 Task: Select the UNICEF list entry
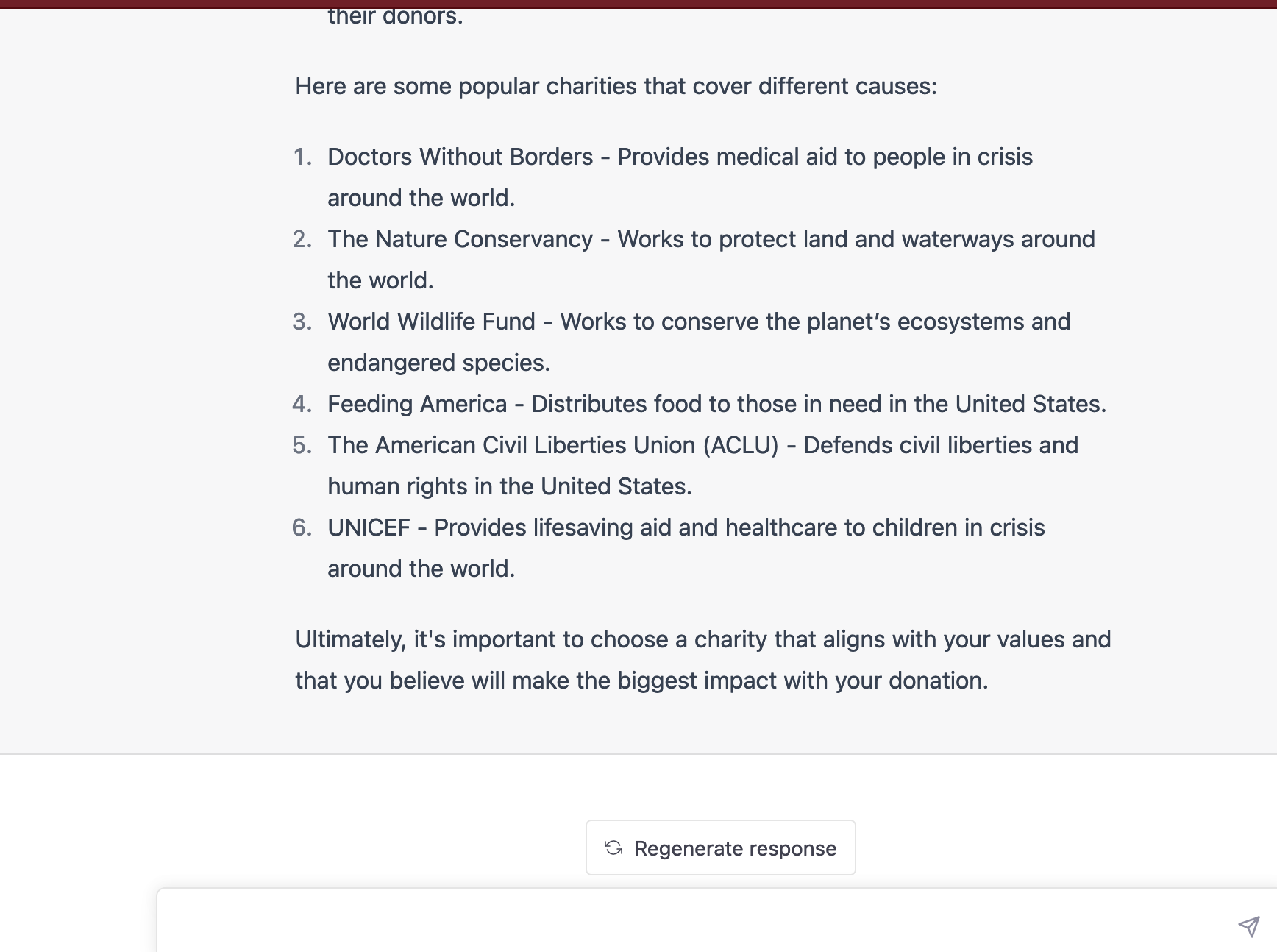tap(369, 527)
